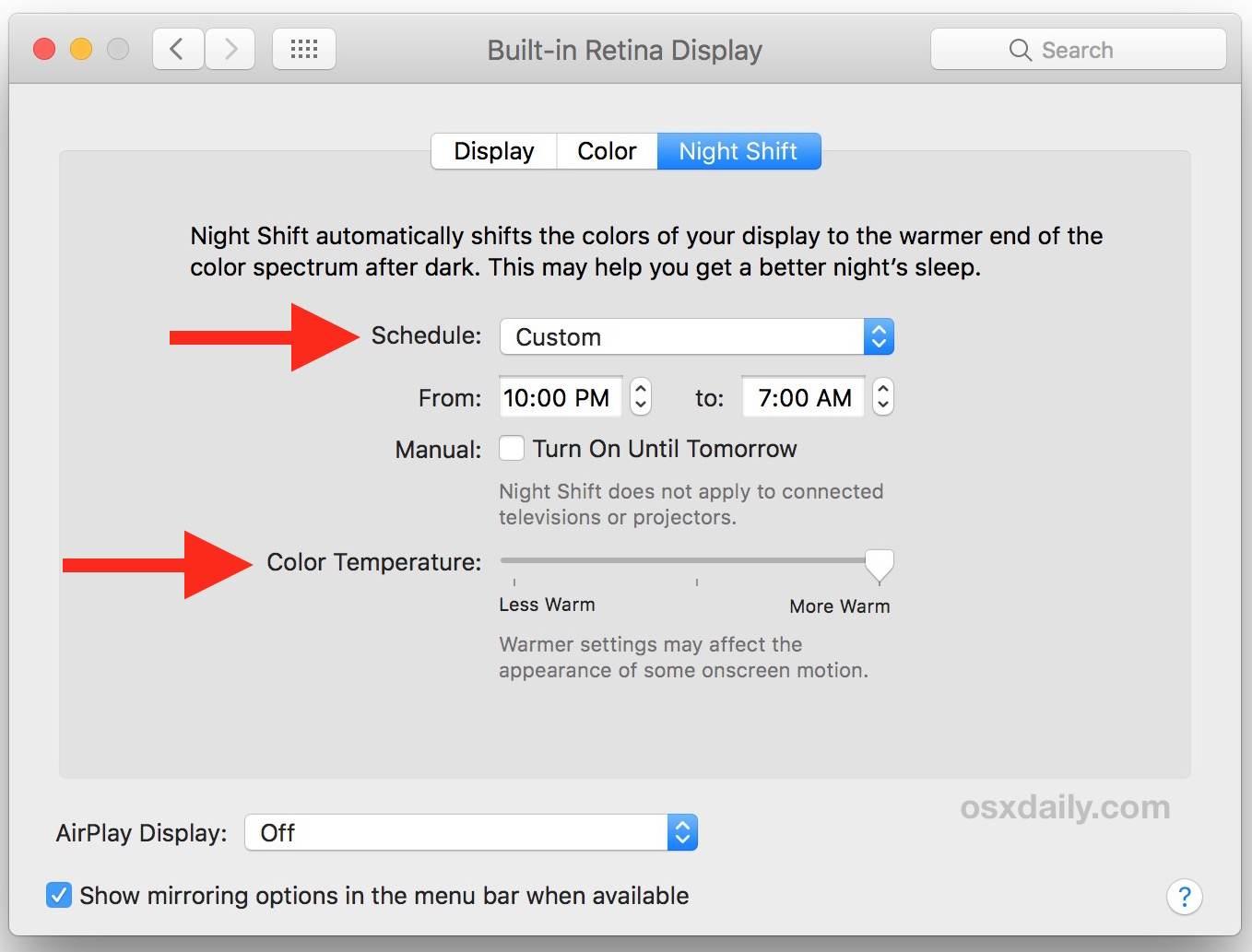Click the upper stepper arrow beside 10:00 PM
This screenshot has height=952, width=1252.
[641, 388]
